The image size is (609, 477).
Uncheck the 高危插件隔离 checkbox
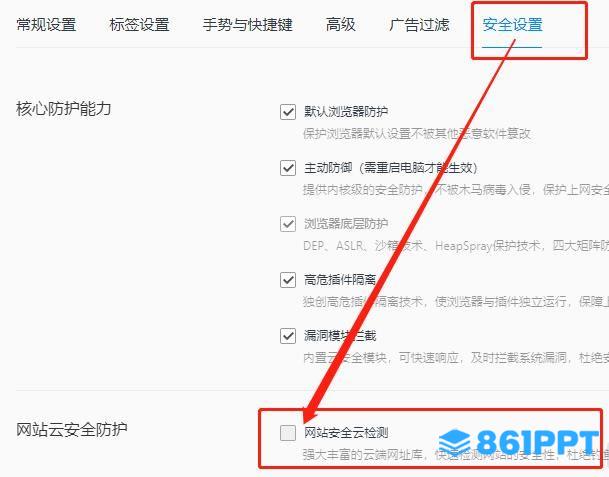[x=288, y=280]
